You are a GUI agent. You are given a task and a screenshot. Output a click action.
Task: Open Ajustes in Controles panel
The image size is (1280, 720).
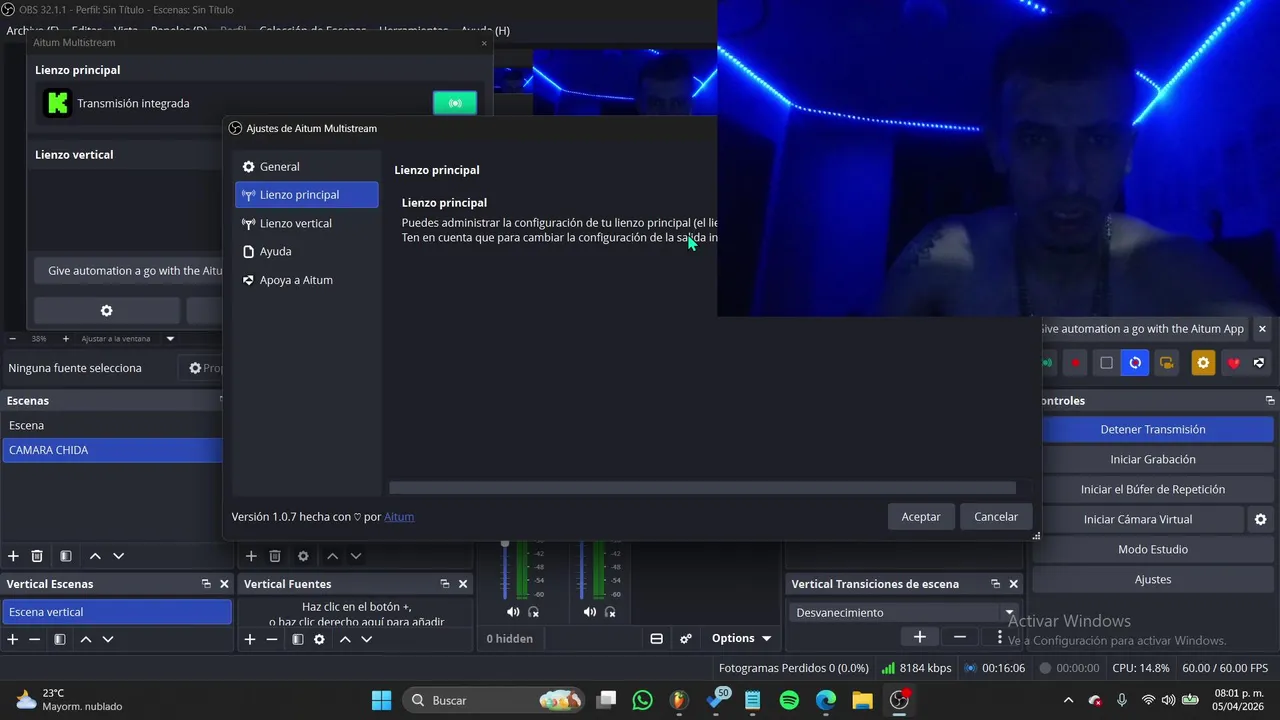[1153, 579]
